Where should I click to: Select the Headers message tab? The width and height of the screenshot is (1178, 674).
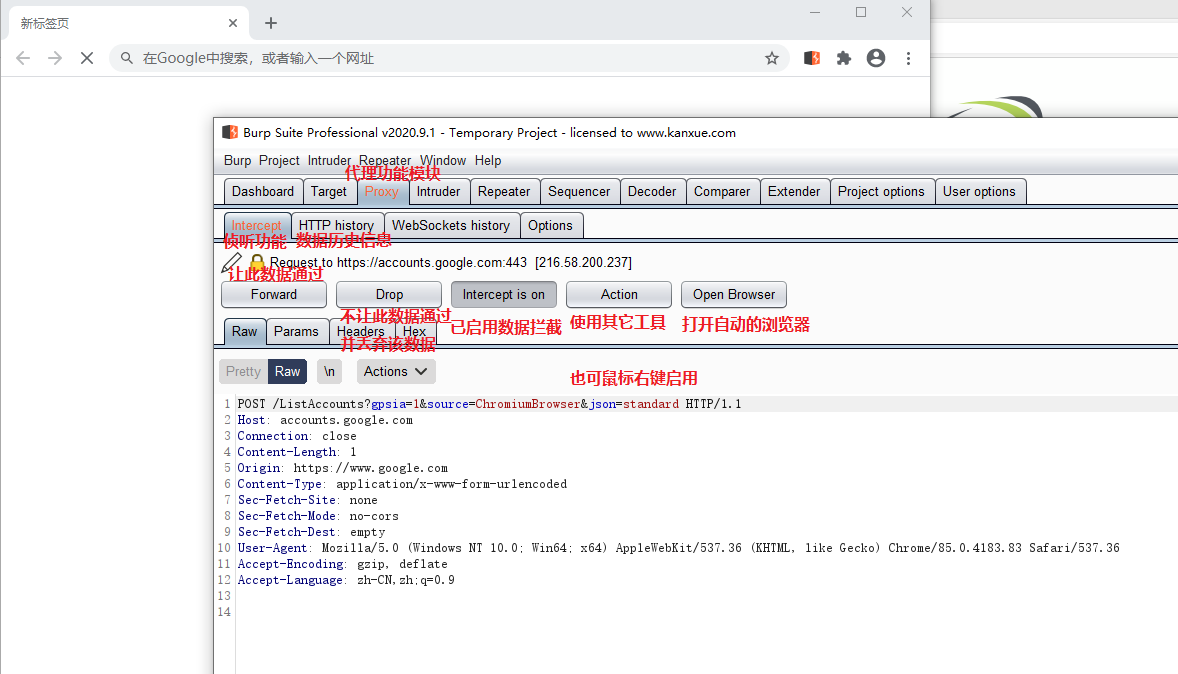pos(361,331)
